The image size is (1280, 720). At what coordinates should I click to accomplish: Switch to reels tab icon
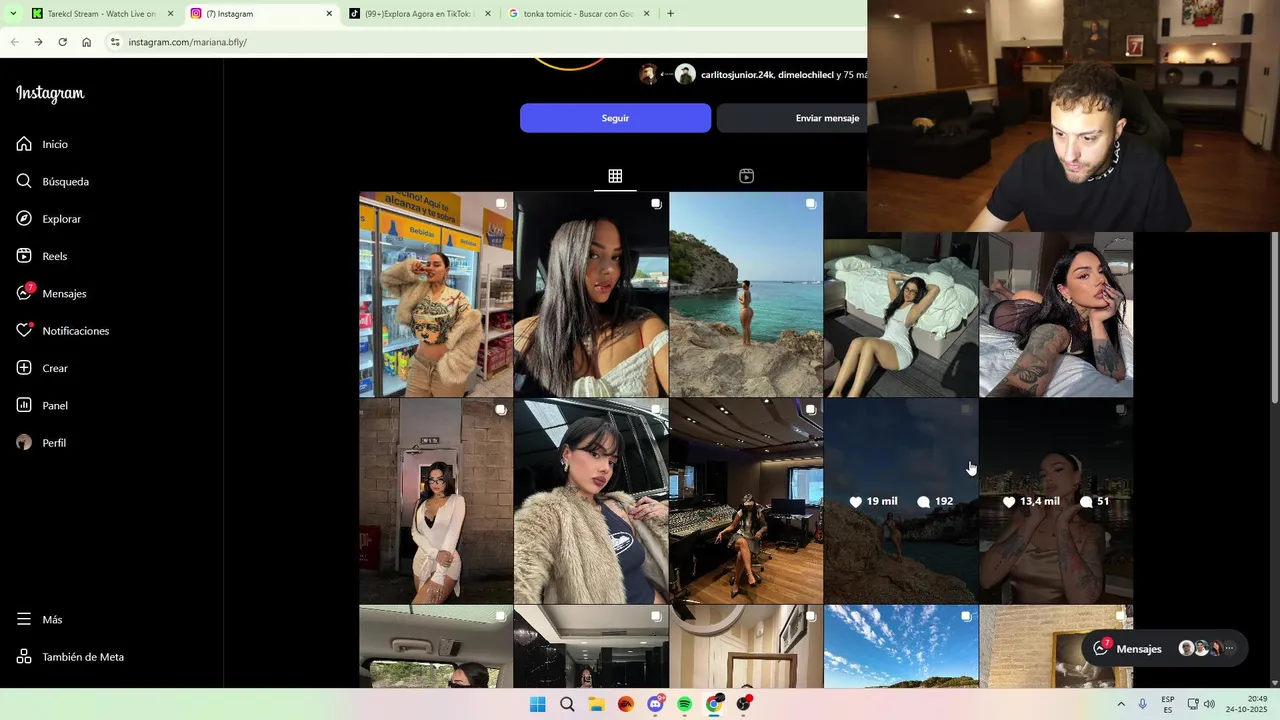tap(746, 176)
